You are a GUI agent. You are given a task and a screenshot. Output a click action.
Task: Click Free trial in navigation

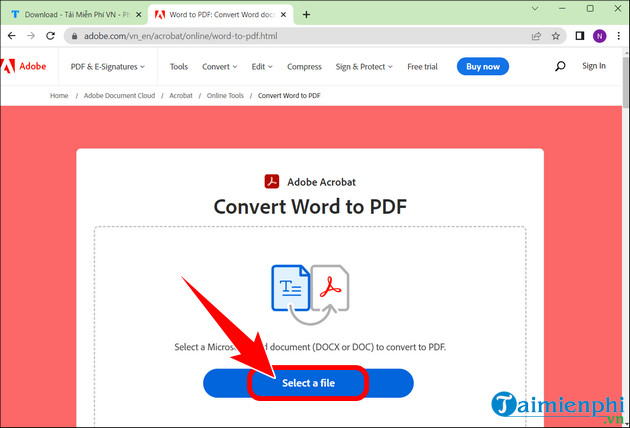[422, 67]
